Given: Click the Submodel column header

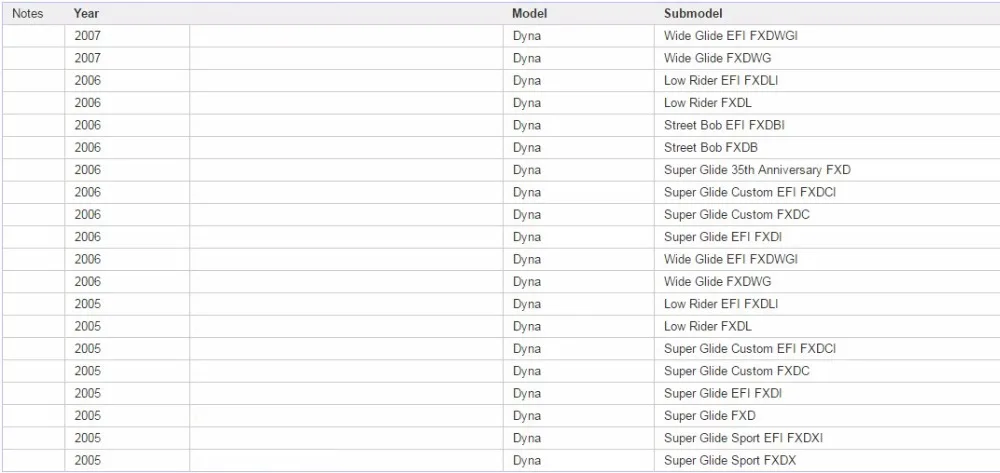Looking at the screenshot, I should (693, 13).
